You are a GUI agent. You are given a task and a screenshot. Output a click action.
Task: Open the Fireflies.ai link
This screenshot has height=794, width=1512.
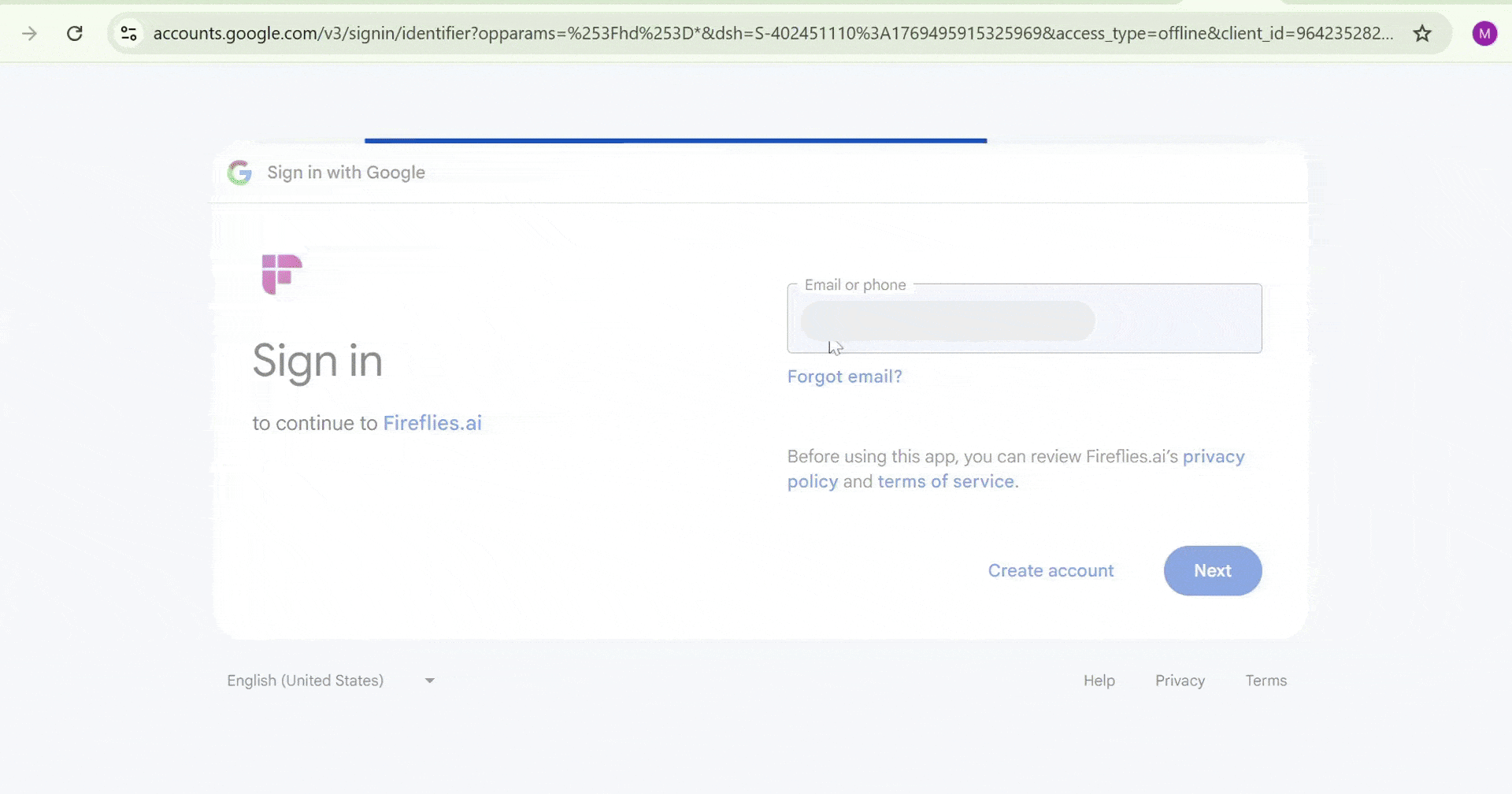click(432, 423)
